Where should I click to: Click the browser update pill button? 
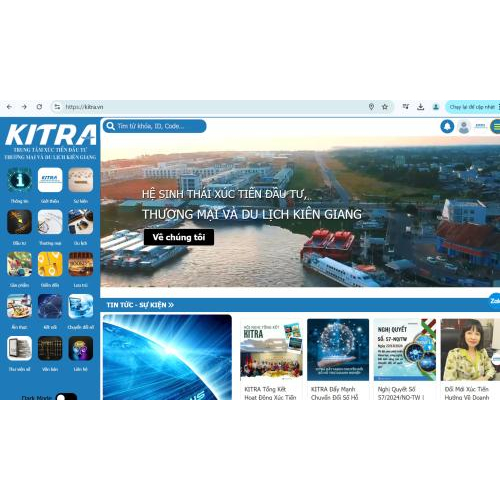(x=472, y=107)
